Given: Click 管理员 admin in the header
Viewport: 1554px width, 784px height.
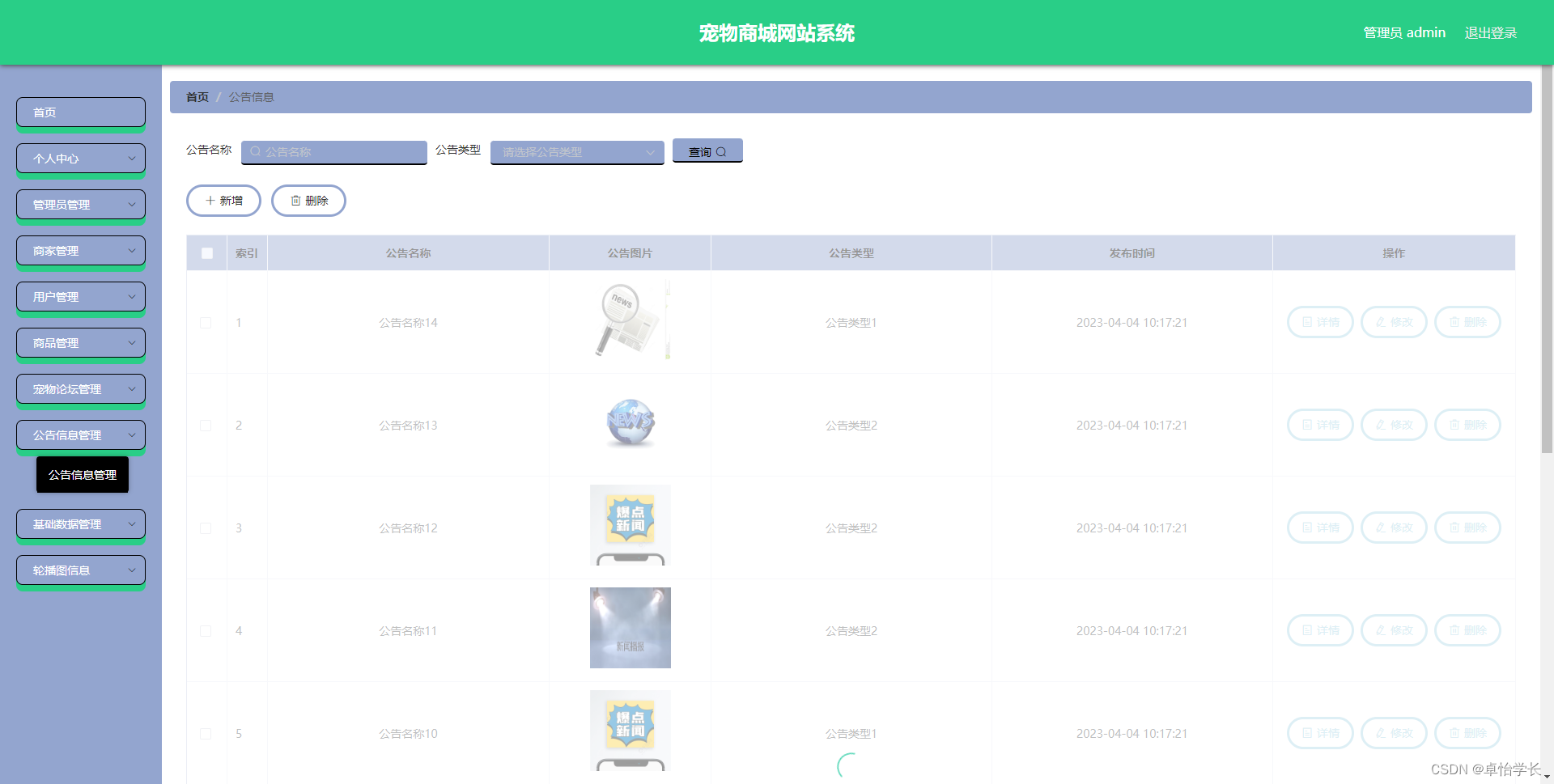Looking at the screenshot, I should click(x=1404, y=33).
